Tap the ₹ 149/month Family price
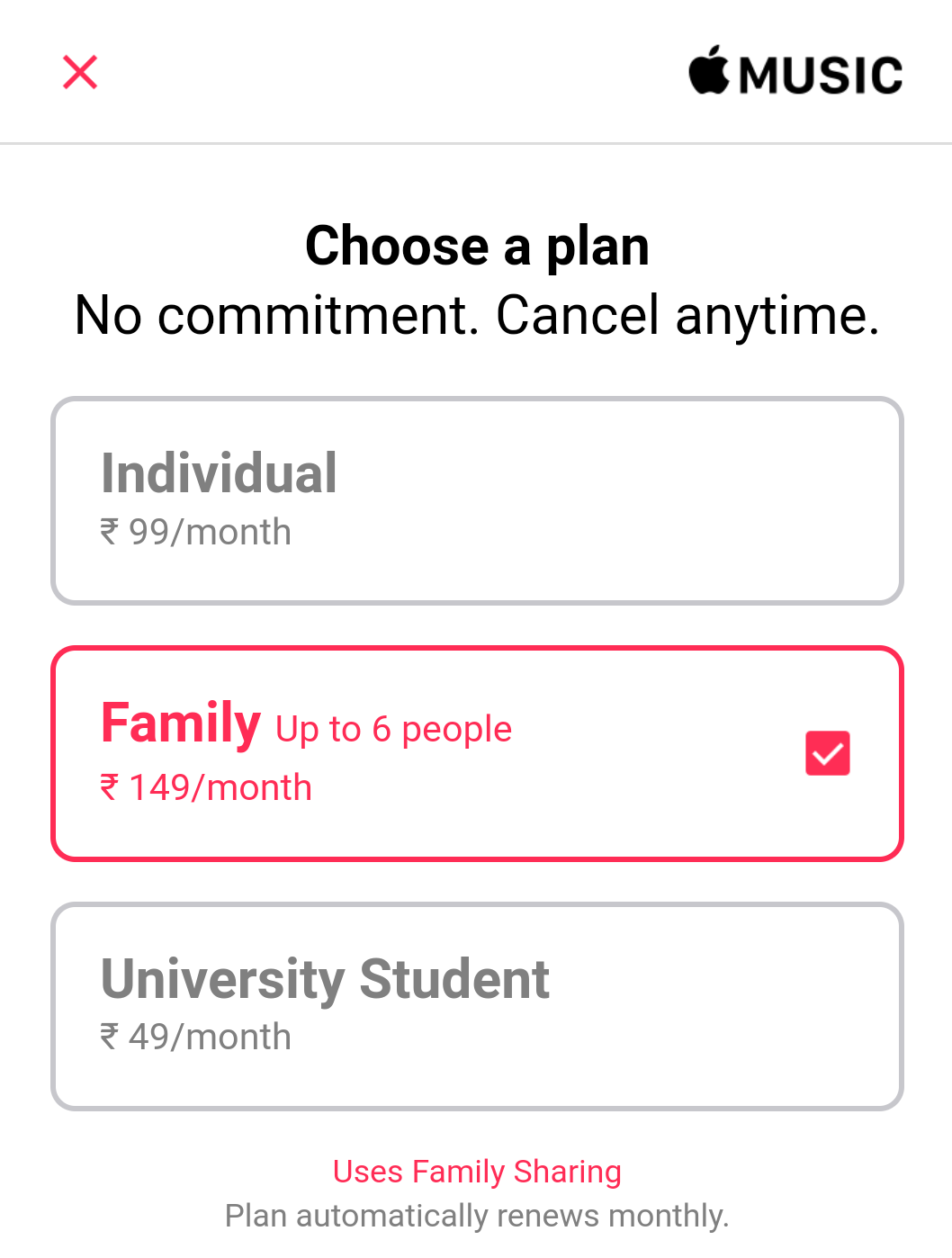This screenshot has height=1258, width=952. (206, 787)
